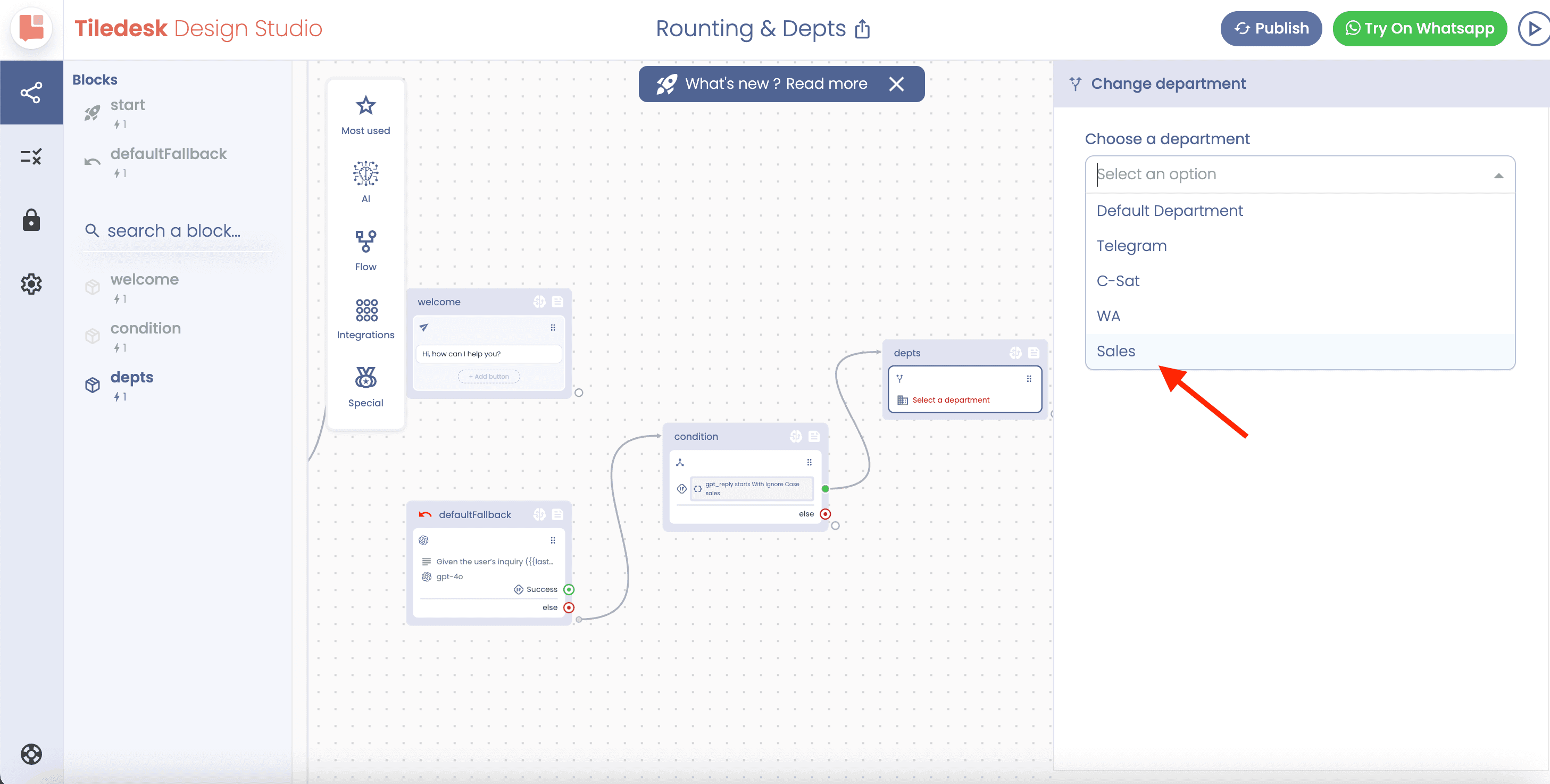
Task: Open the help lifebuoy icon
Action: pos(31,754)
